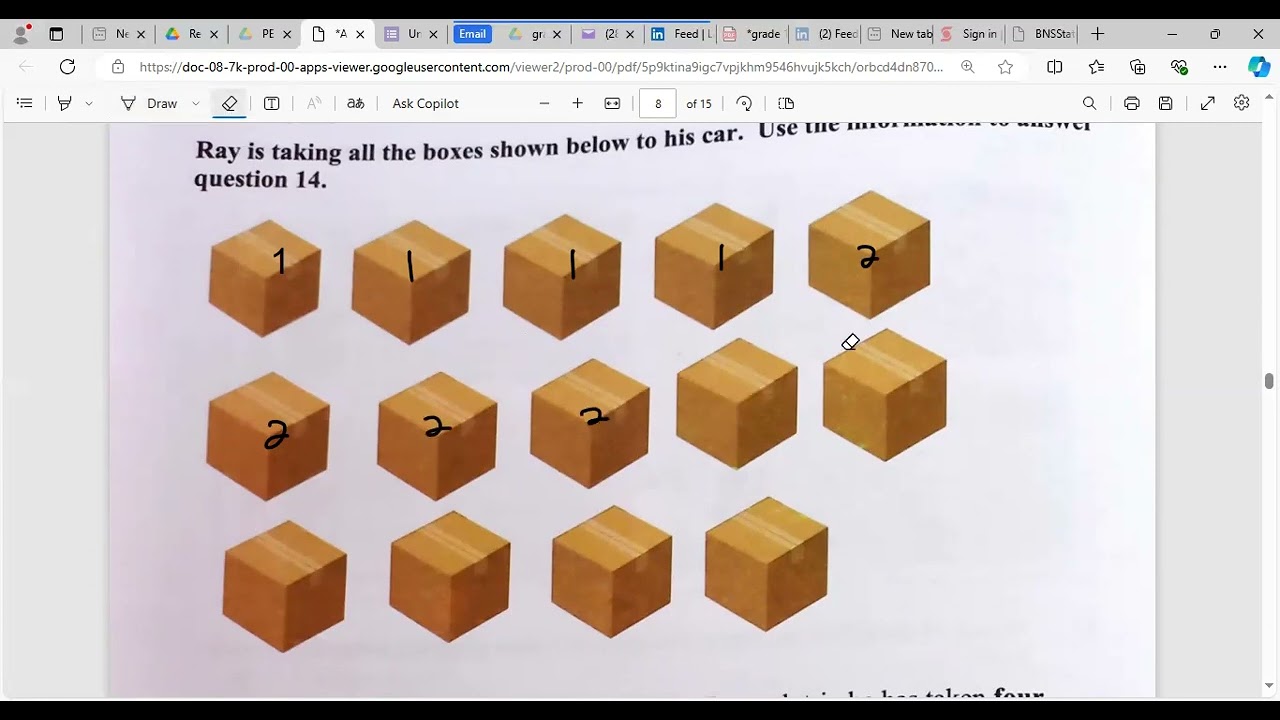This screenshot has height=720, width=1280.
Task: Open the page view options
Action: click(x=786, y=103)
